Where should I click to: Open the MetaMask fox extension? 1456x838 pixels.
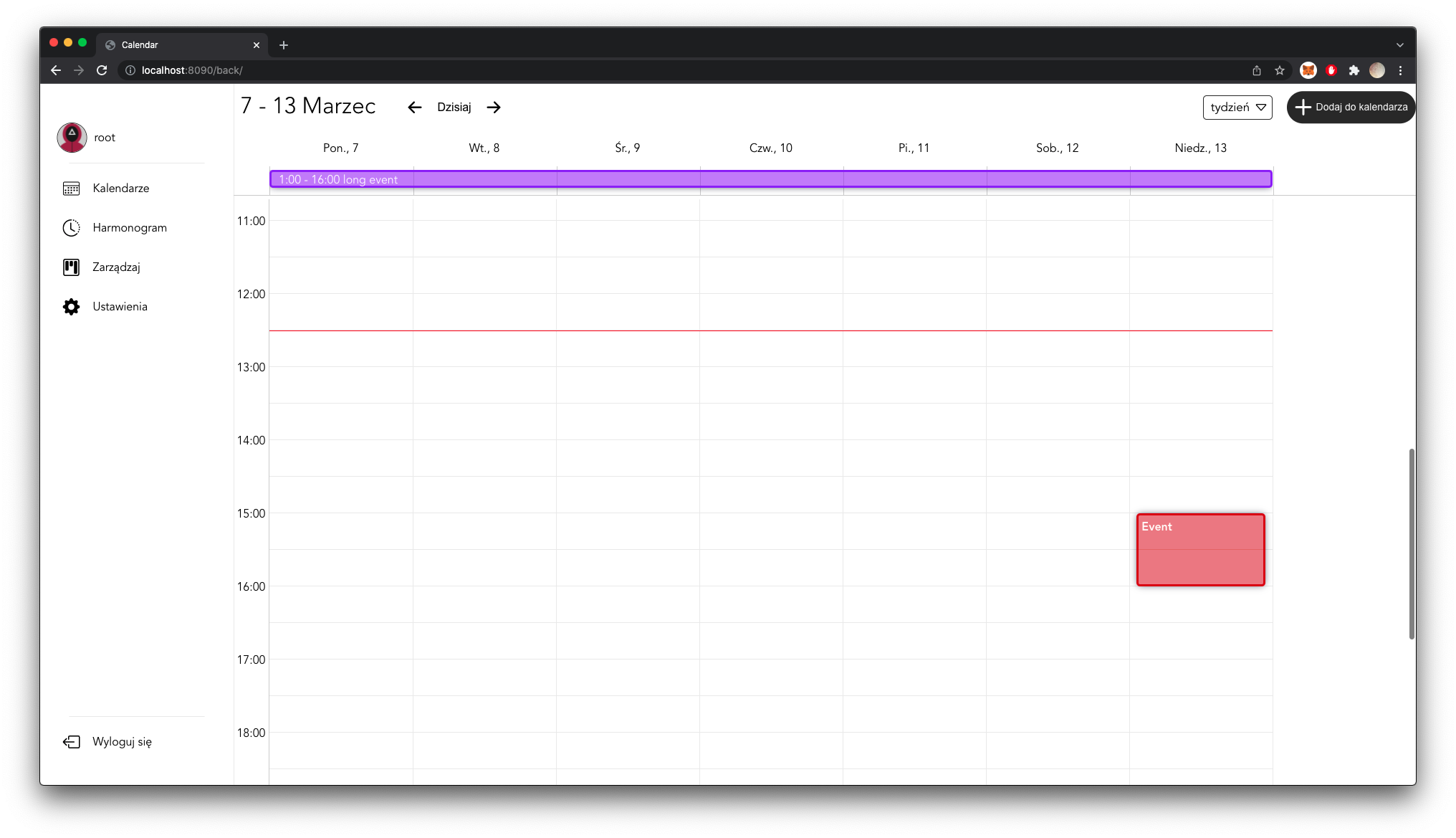pyautogui.click(x=1308, y=70)
